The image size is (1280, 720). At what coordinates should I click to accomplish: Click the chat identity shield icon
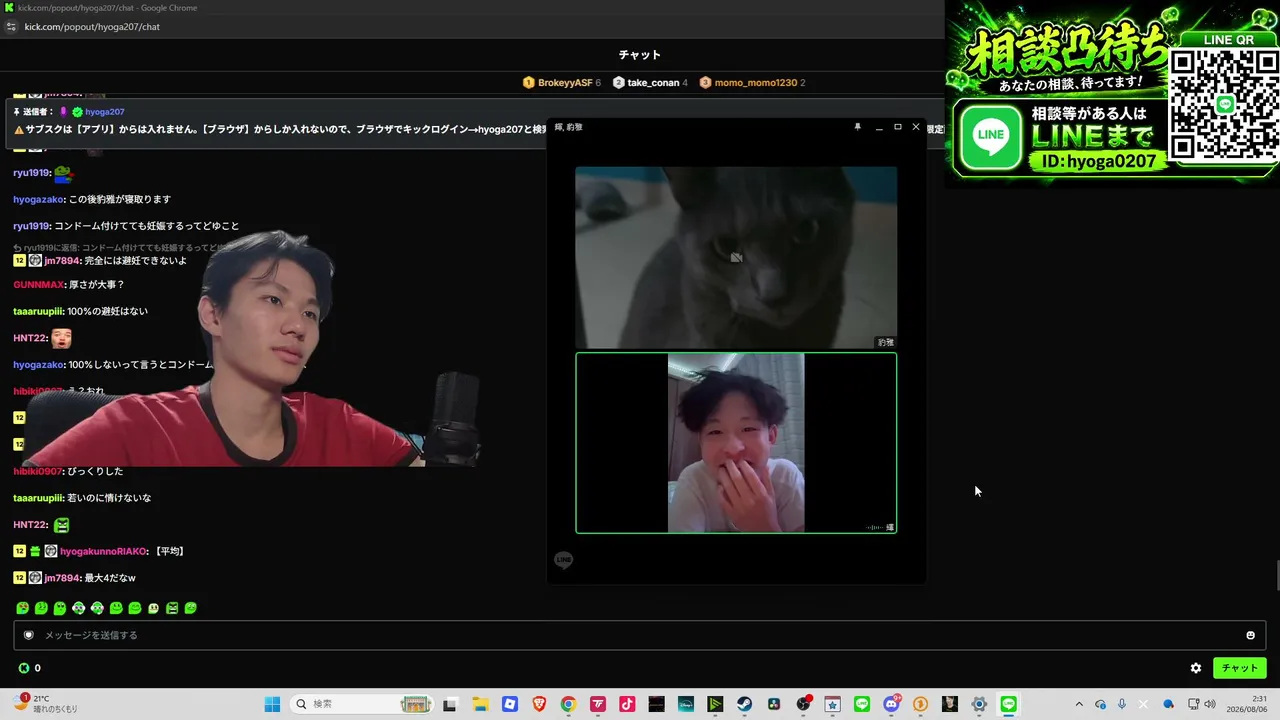29,635
